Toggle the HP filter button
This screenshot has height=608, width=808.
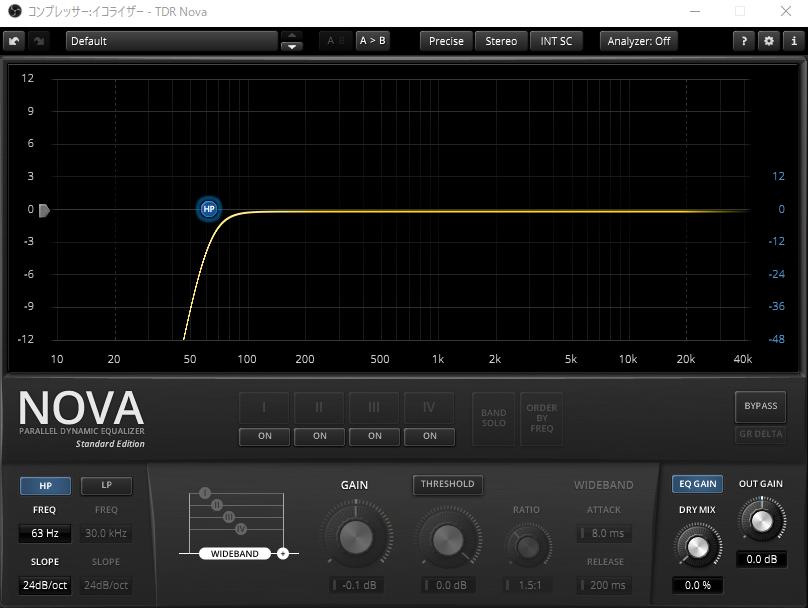coord(45,485)
